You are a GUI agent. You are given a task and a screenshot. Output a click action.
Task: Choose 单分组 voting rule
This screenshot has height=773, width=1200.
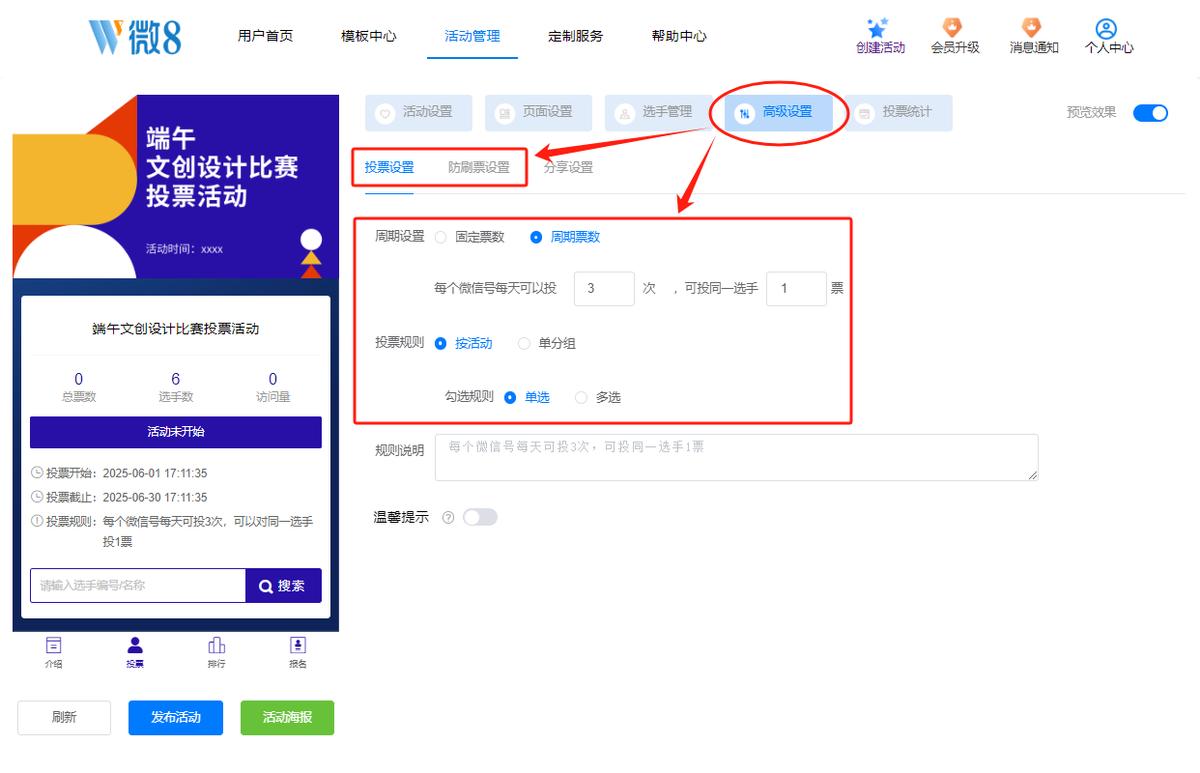tap(524, 343)
